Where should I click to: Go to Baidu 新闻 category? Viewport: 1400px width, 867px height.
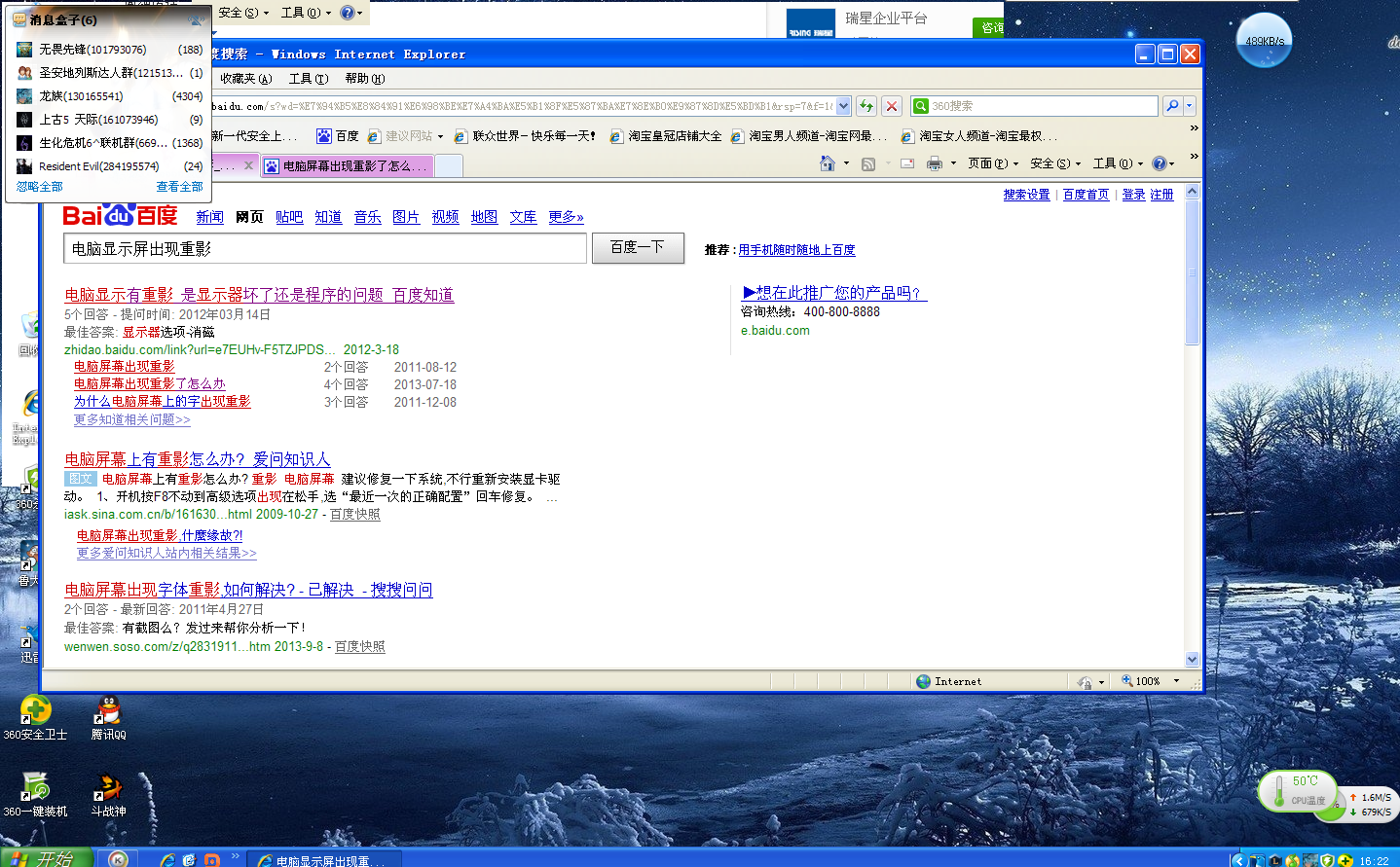click(209, 217)
